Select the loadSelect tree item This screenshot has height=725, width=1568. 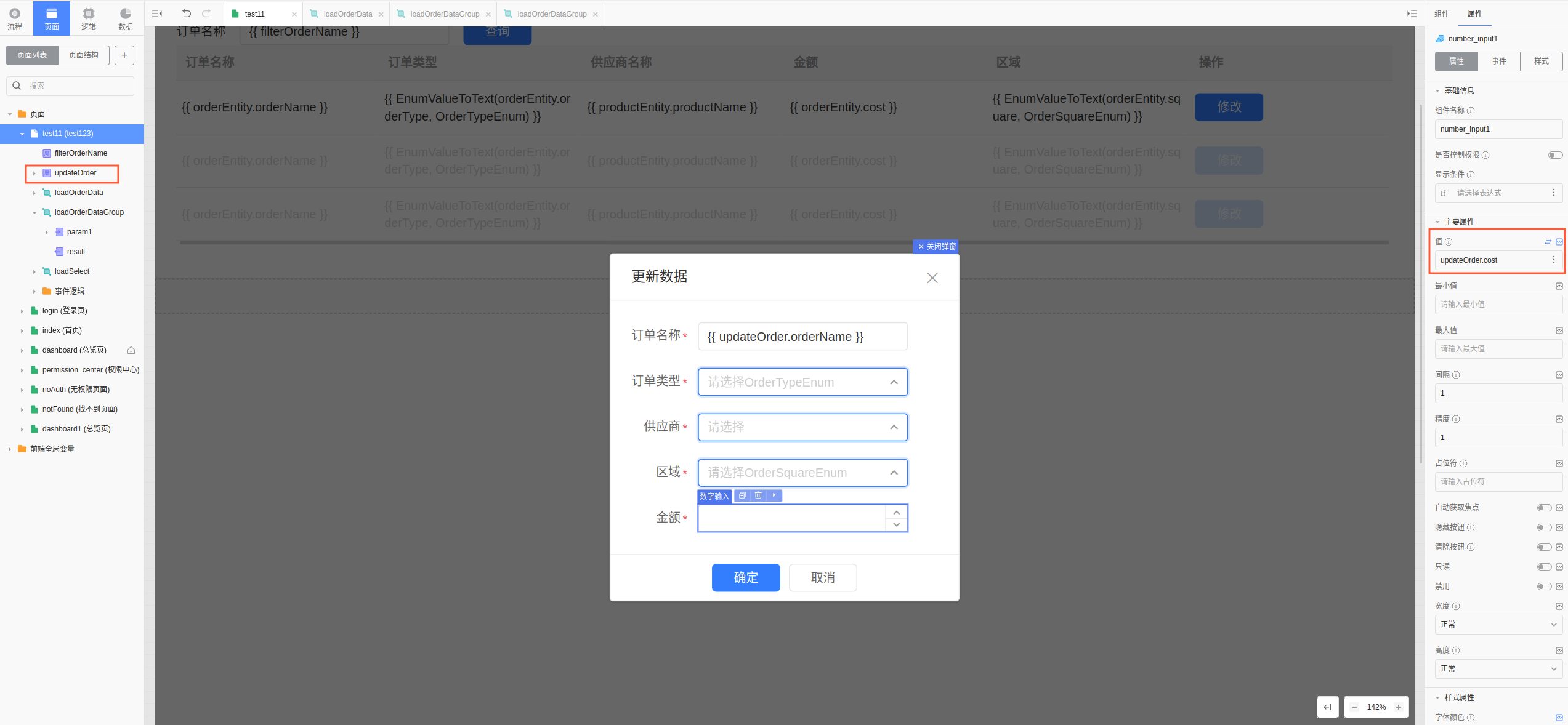tap(71, 271)
